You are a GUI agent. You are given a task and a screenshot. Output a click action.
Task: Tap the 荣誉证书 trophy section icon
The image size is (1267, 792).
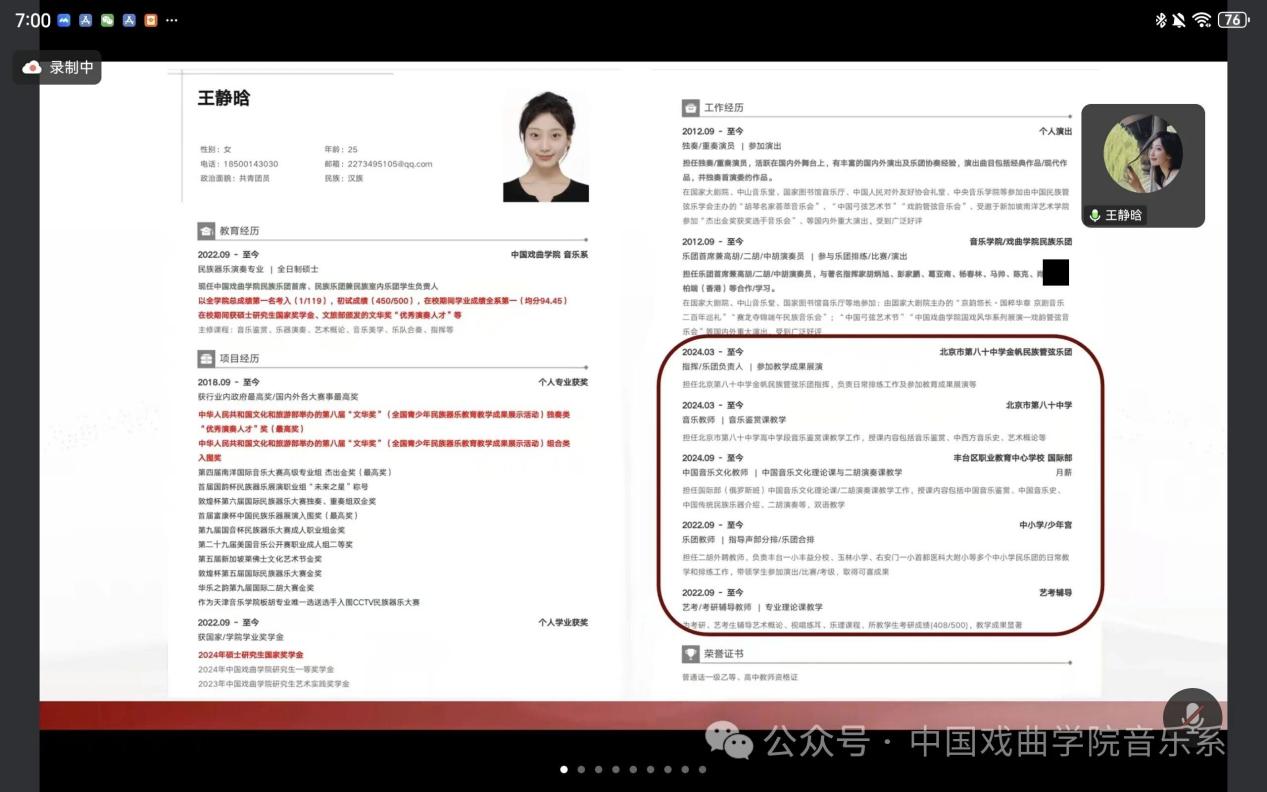click(690, 653)
